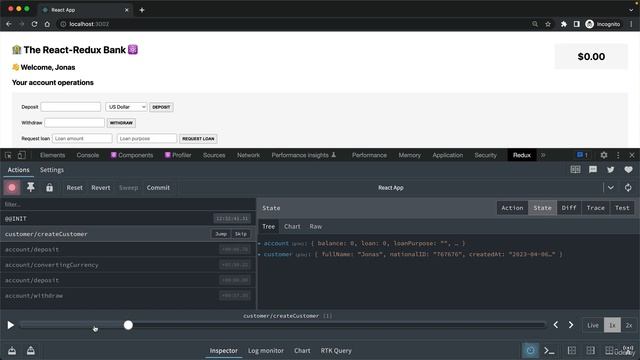640x360 pixels.
Task: Open the RTK Query view
Action: pos(336,351)
